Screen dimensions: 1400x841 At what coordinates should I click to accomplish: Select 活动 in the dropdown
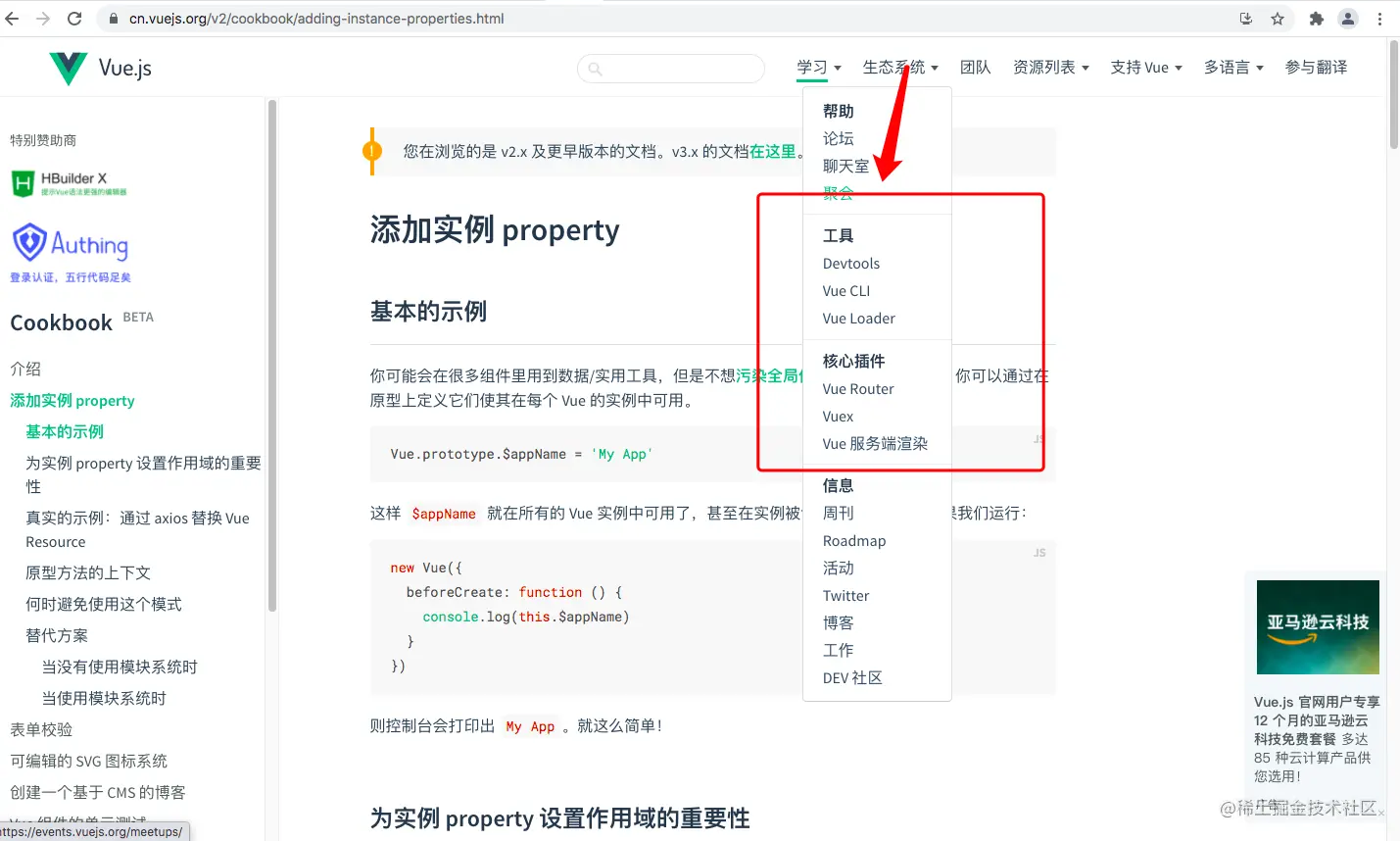click(839, 569)
